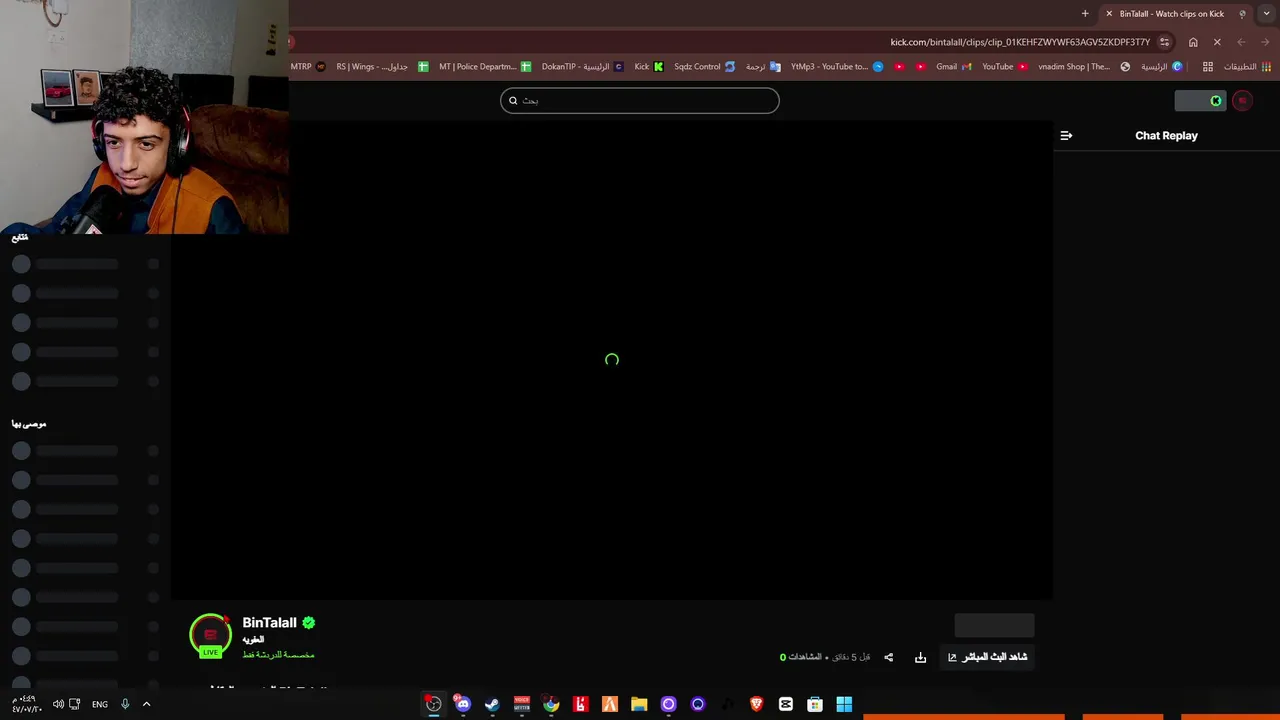1280x720 pixels.
Task: Open CapCut from the taskbar
Action: 786,704
